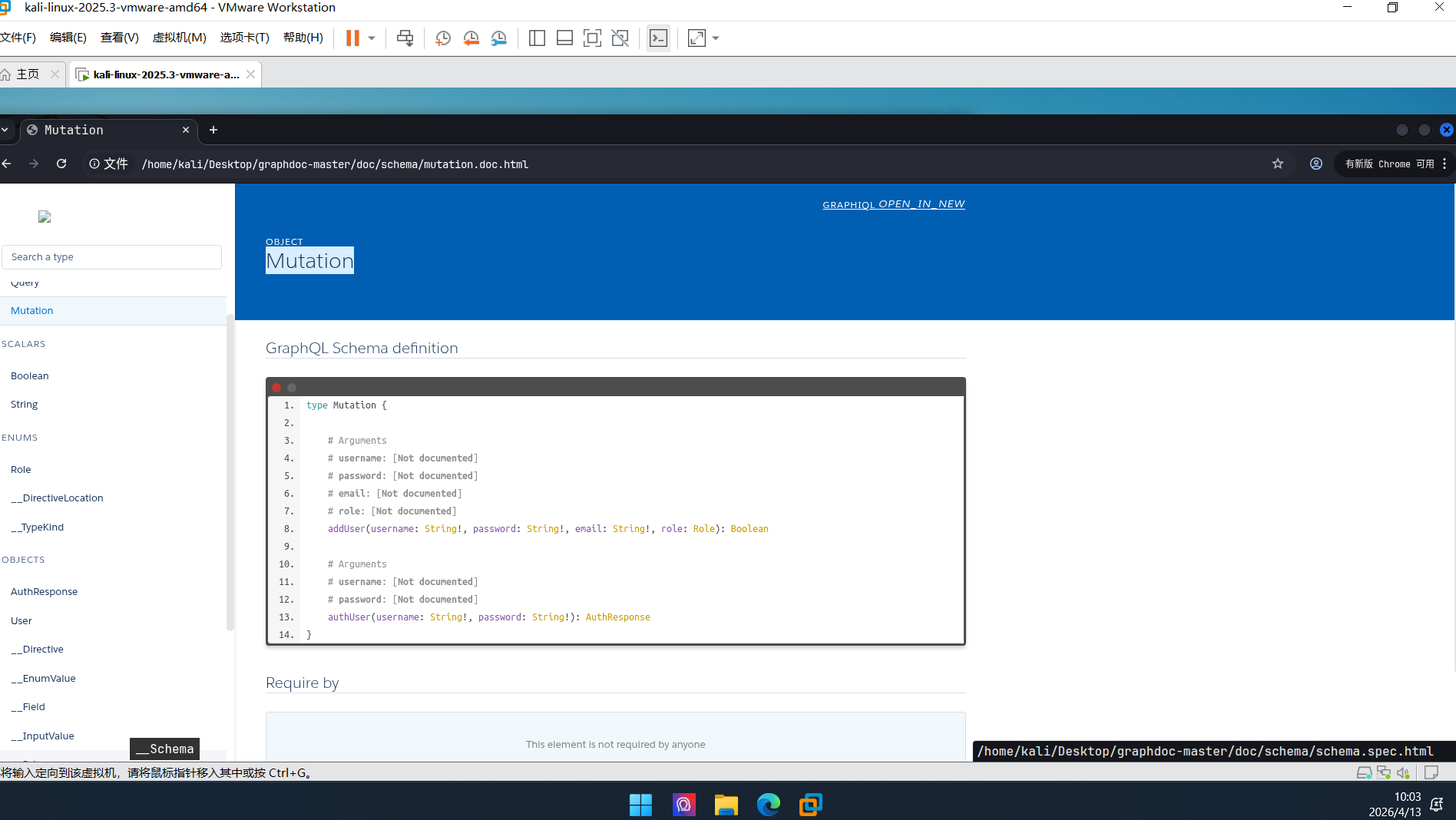Screen dimensions: 1456x820
Task: Open the Chrome three-dot menu
Action: click(1444, 164)
